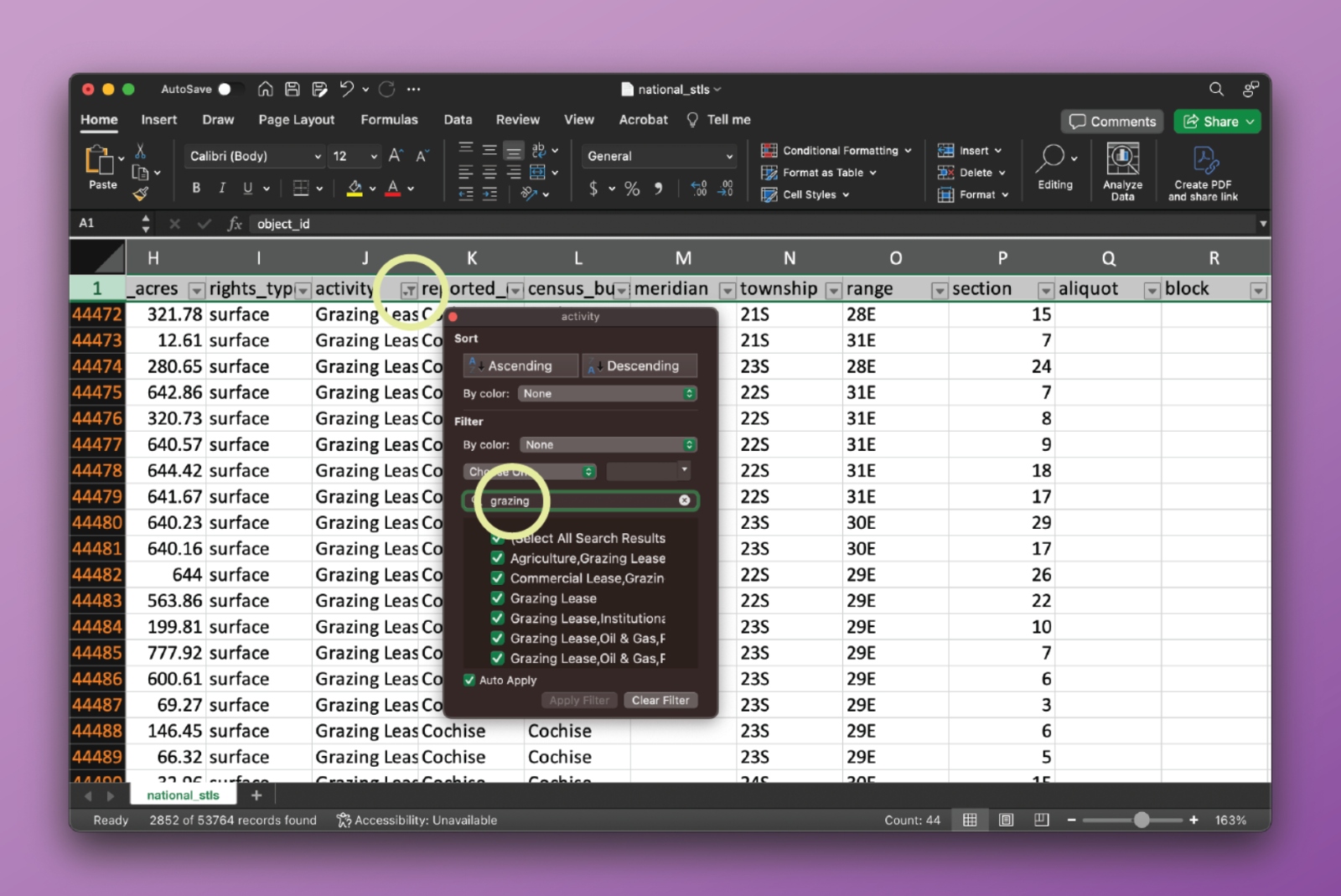Uncheck Grazing Lease in filter list

(x=497, y=598)
